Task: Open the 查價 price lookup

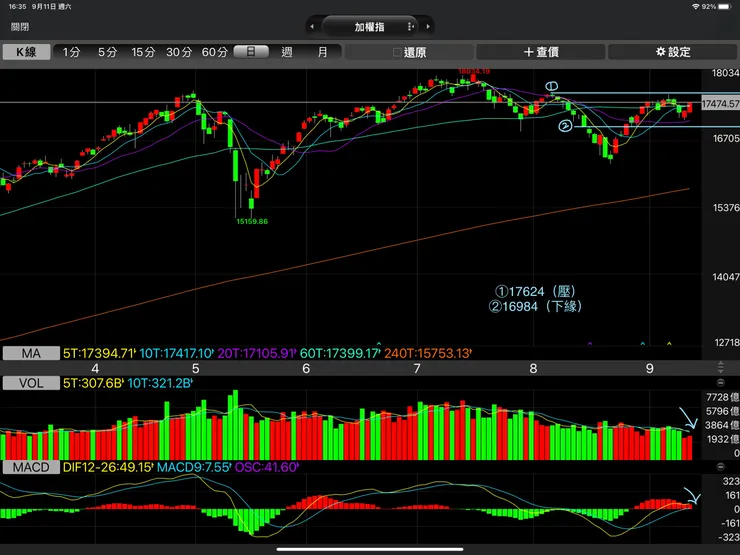Action: (x=541, y=52)
